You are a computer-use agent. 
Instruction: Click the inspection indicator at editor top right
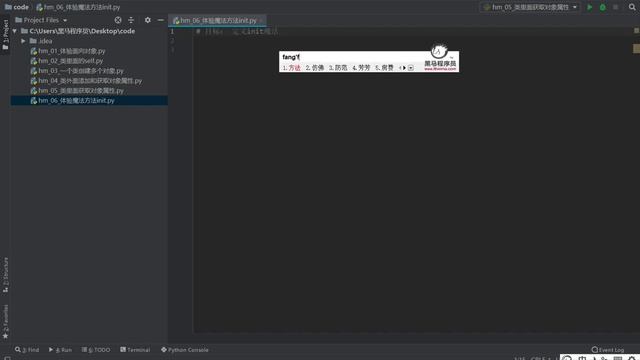636,31
